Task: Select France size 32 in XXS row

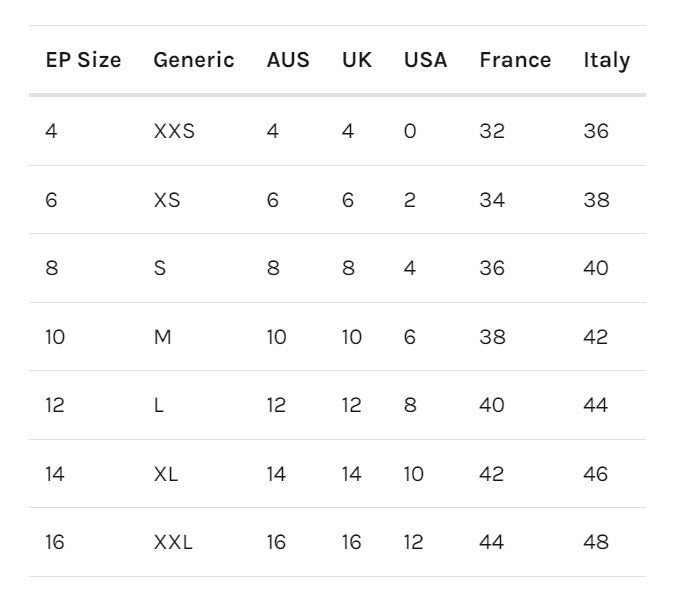Action: (x=492, y=131)
